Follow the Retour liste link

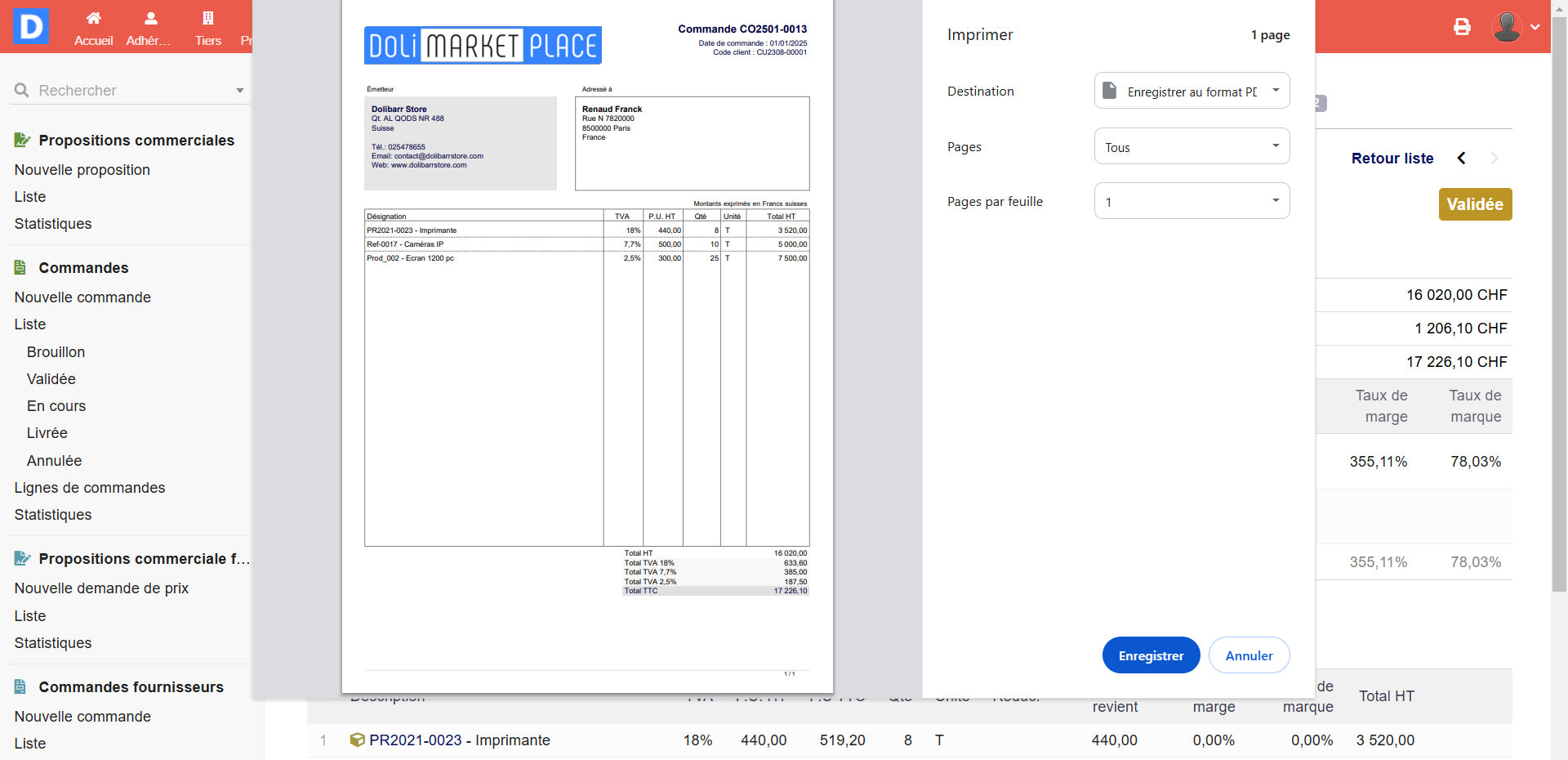pos(1392,159)
